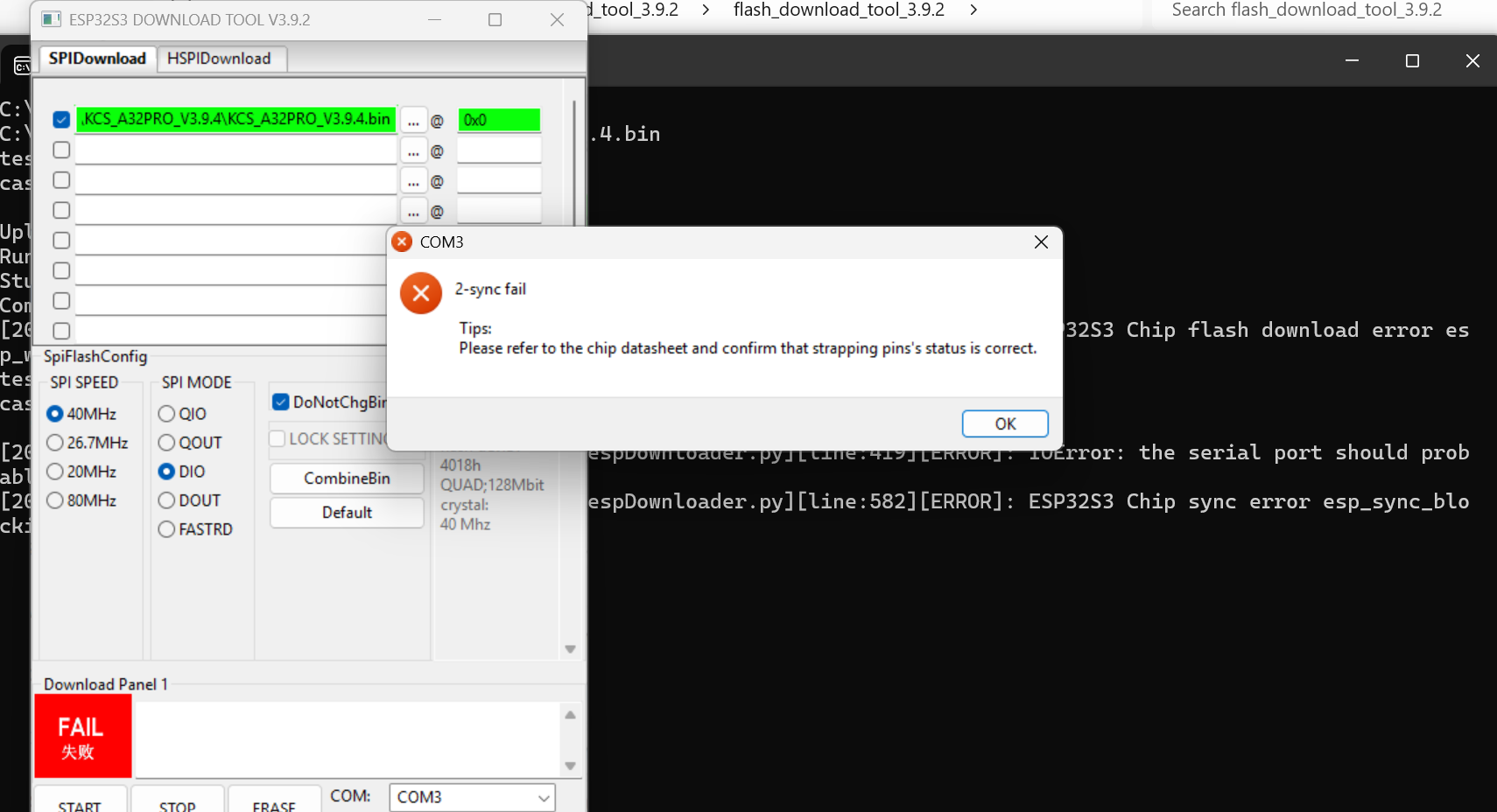Minimize the ESP32S3 Download Tool window

pos(434,19)
